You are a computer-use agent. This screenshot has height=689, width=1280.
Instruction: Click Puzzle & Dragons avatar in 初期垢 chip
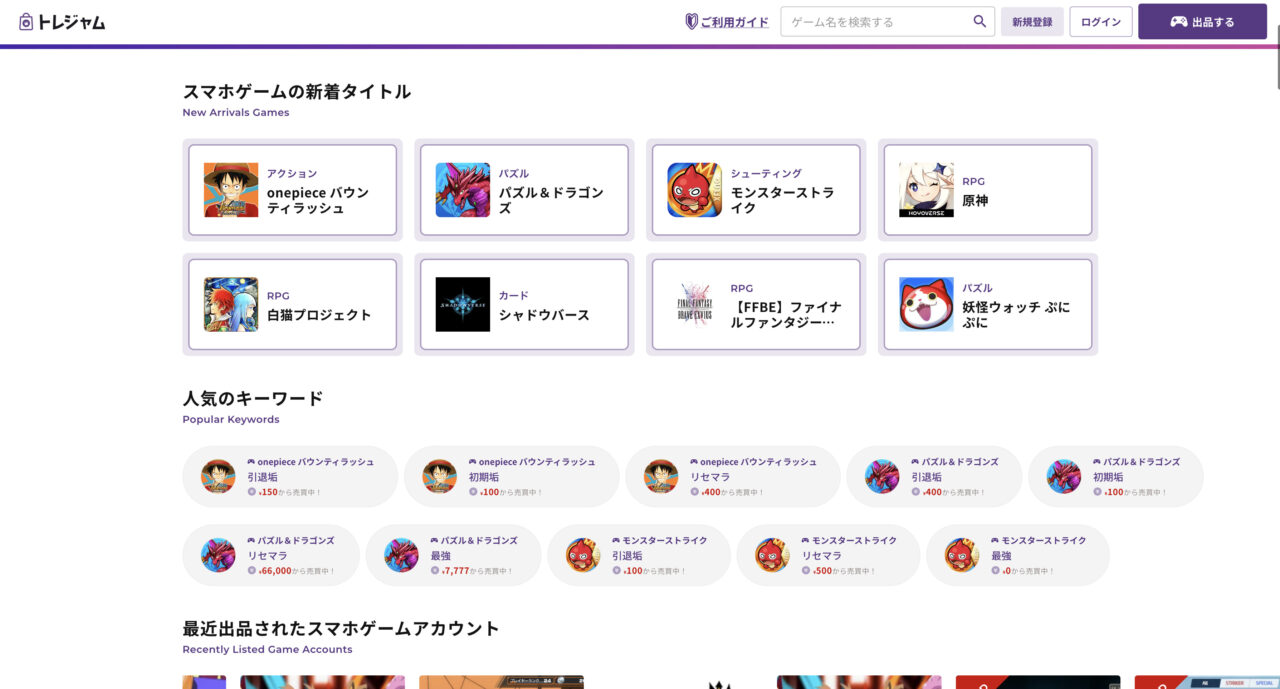(1064, 477)
